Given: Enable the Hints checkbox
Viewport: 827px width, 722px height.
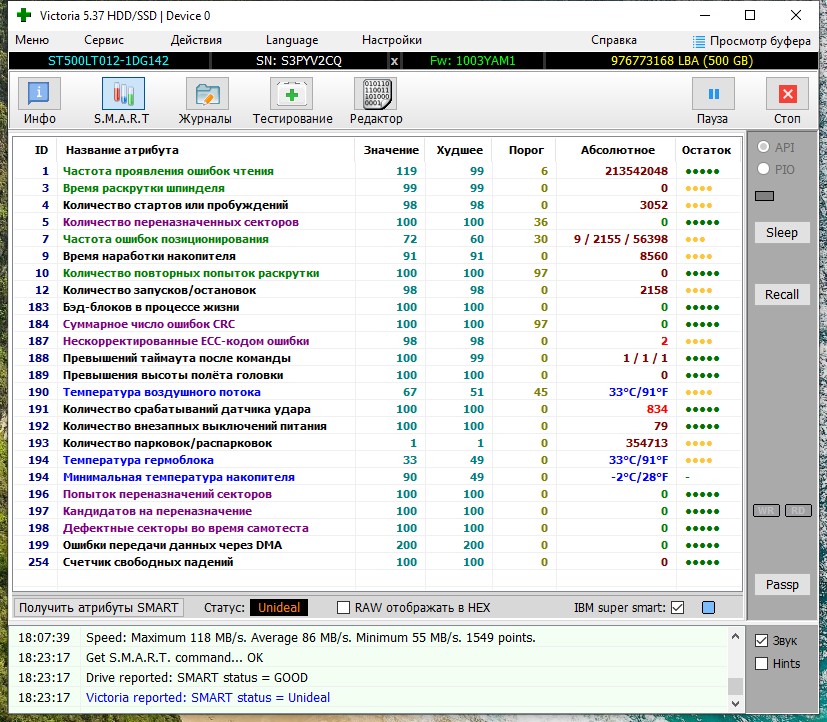Looking at the screenshot, I should tap(761, 663).
